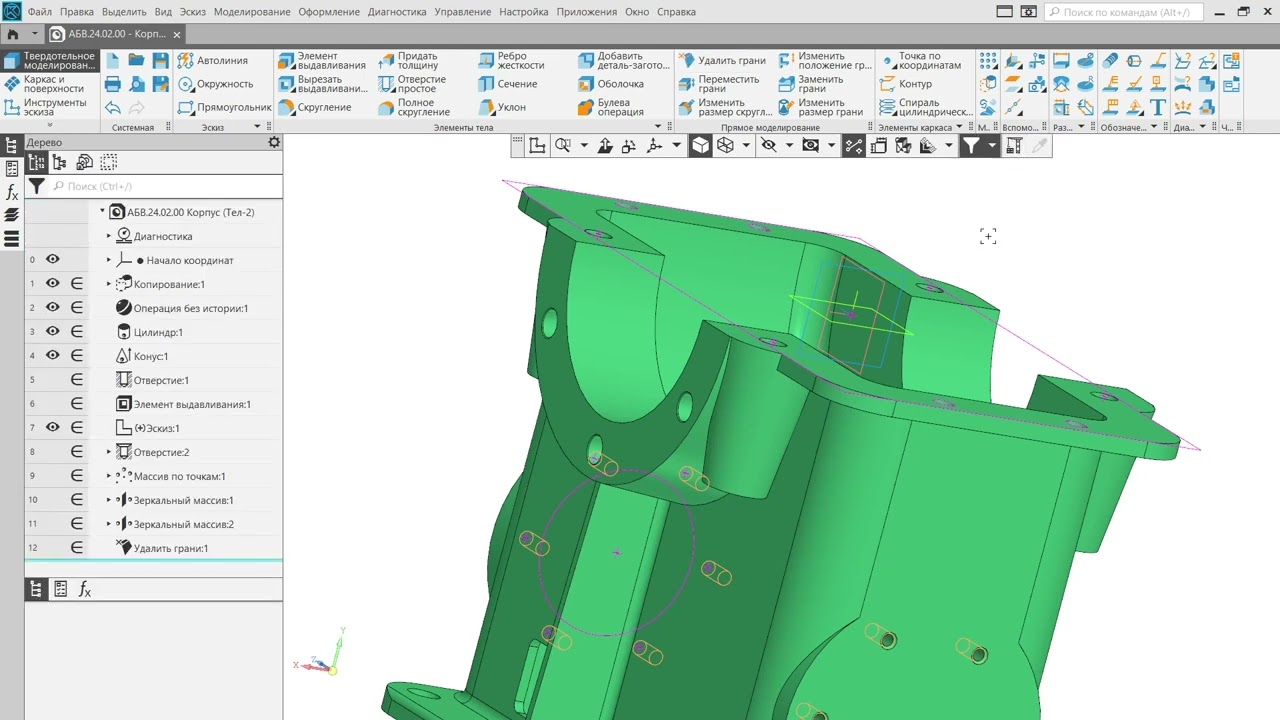Open the Моделирование menu
This screenshot has height=720, width=1280.
[252, 12]
